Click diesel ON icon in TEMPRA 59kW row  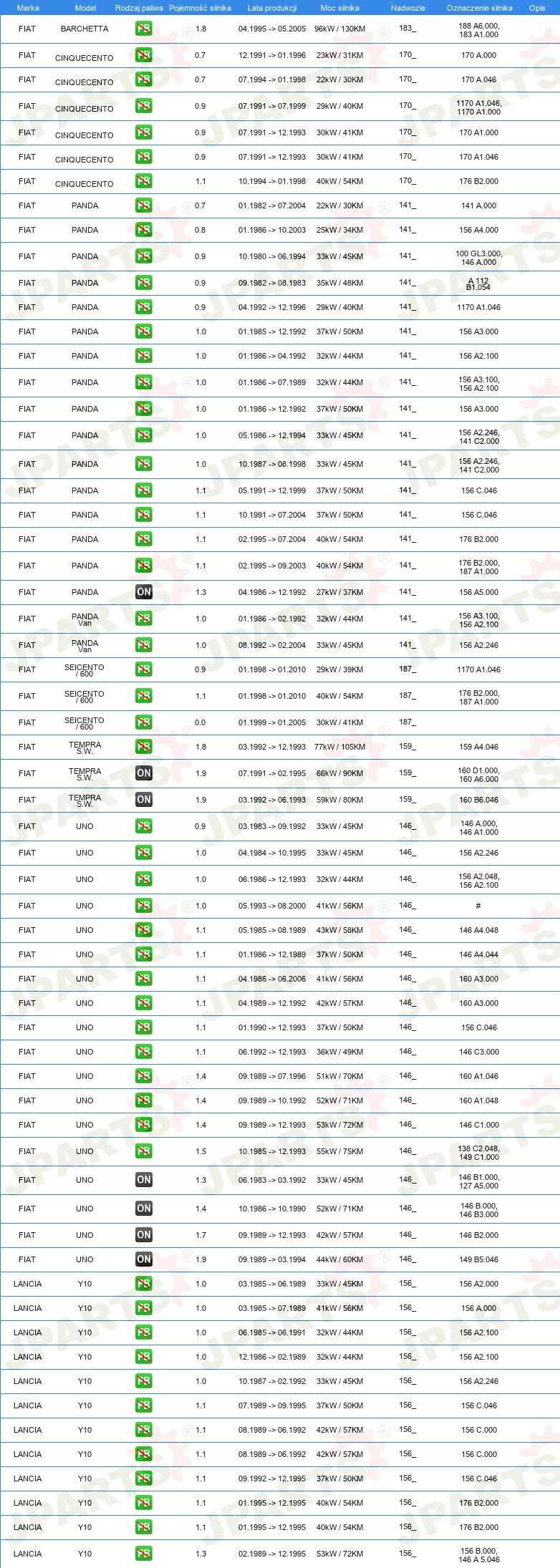click(143, 800)
